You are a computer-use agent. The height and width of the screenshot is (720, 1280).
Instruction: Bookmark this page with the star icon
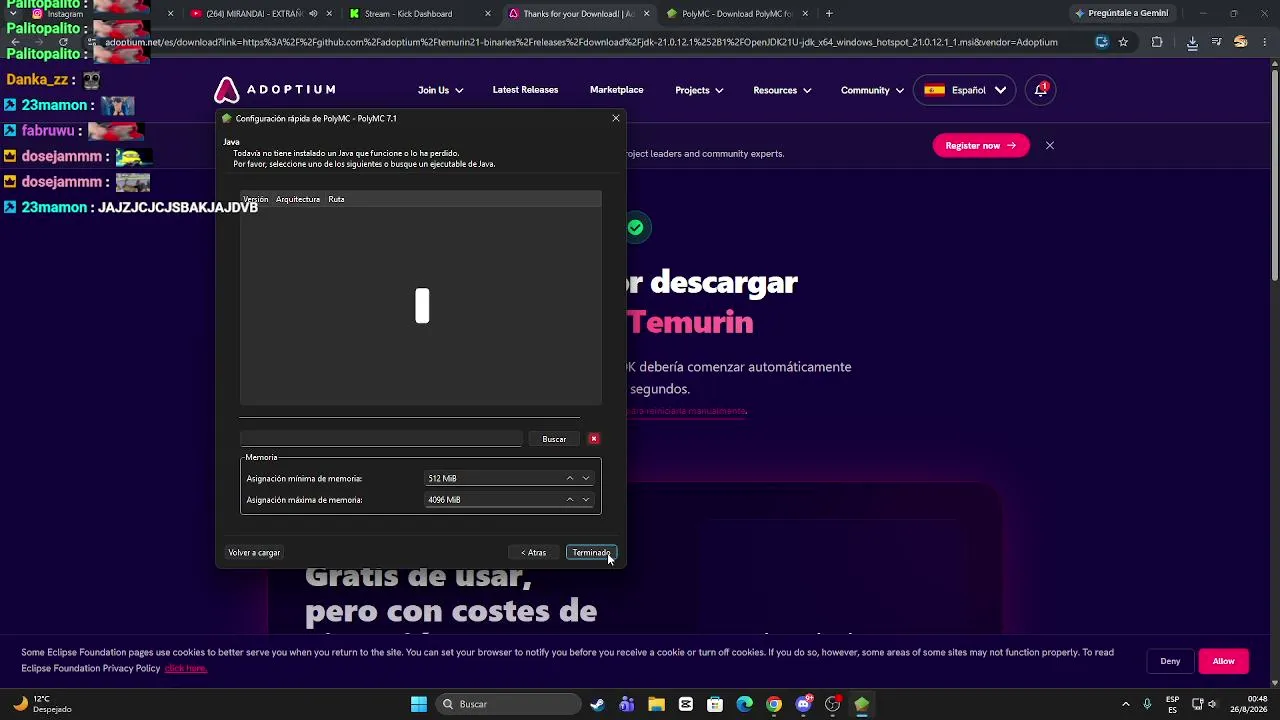coord(1123,42)
